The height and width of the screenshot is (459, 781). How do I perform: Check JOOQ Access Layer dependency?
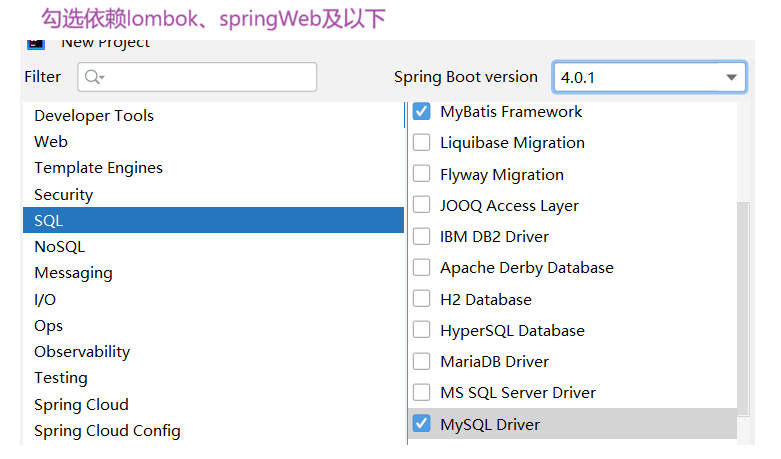tap(421, 205)
